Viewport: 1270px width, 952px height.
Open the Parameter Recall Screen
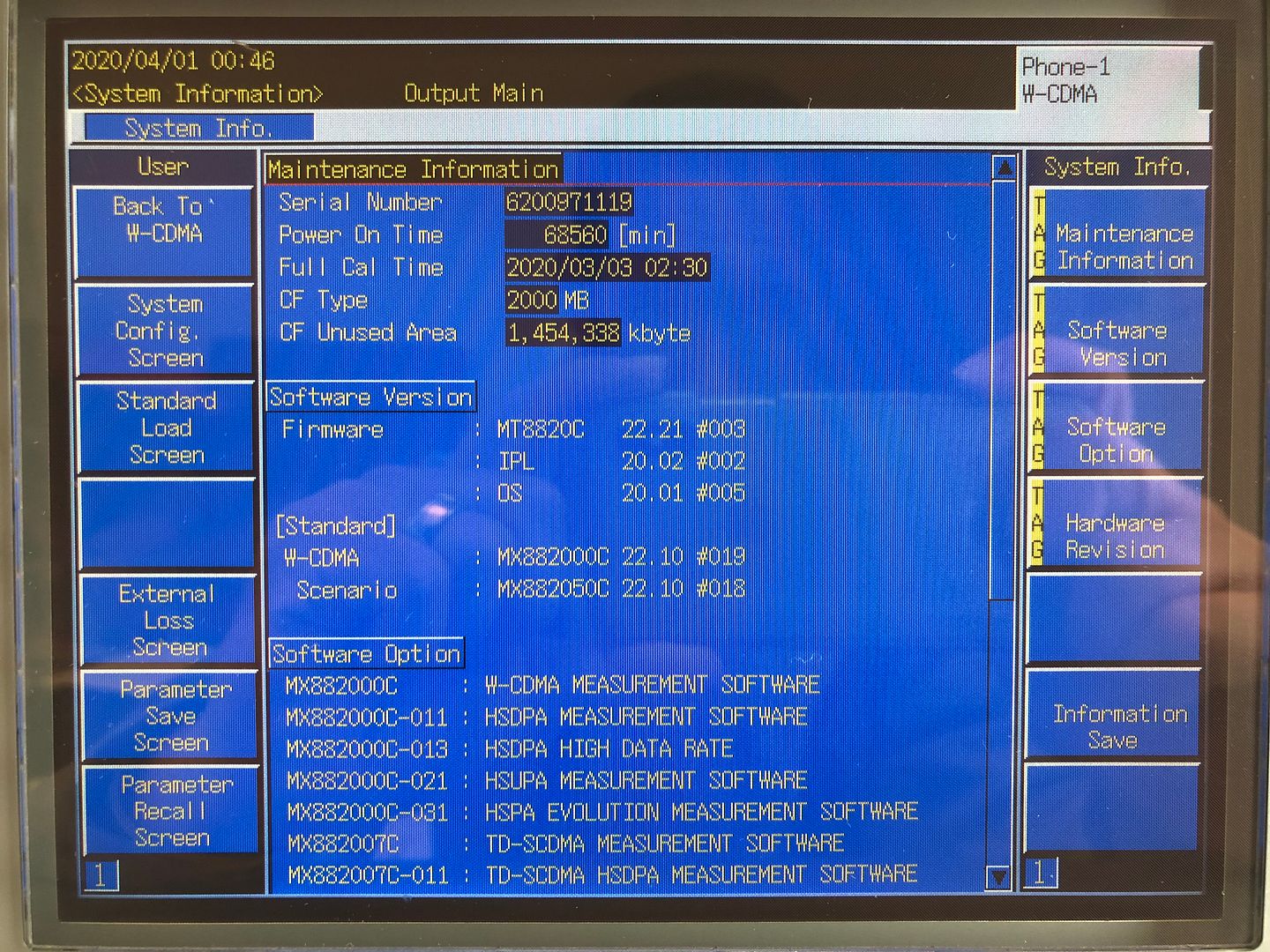(171, 811)
